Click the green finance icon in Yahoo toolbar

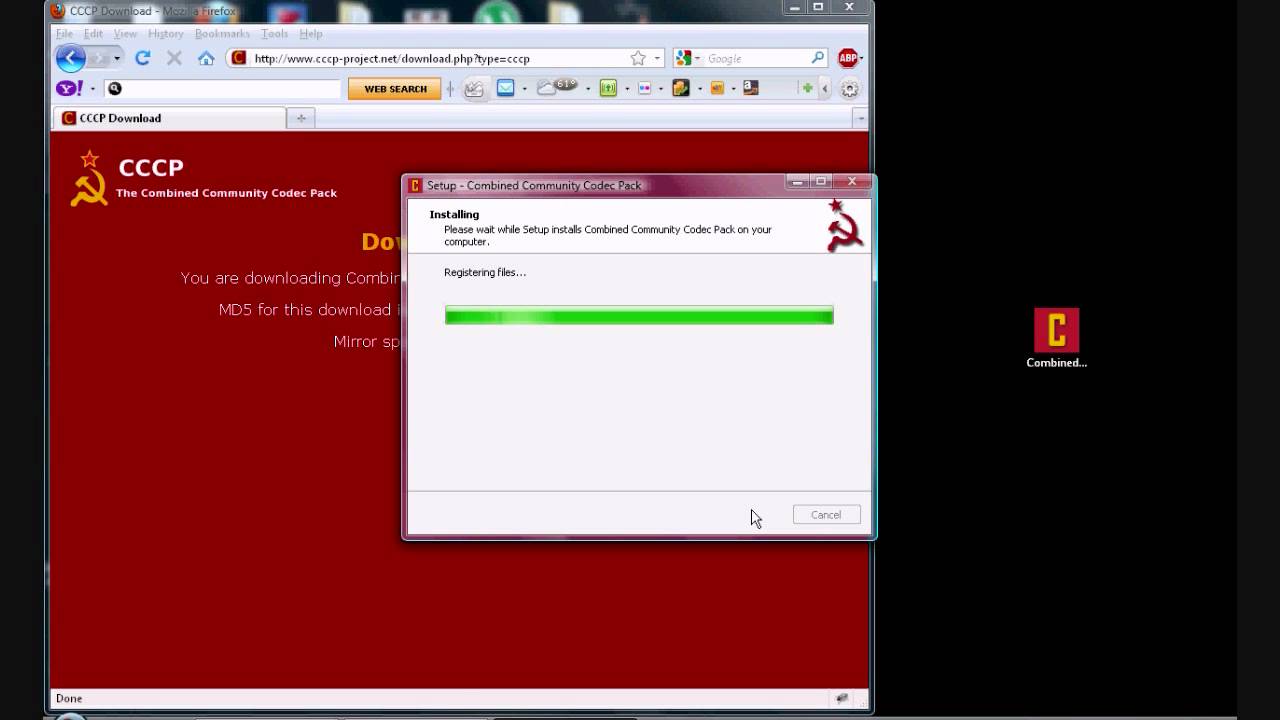[608, 88]
